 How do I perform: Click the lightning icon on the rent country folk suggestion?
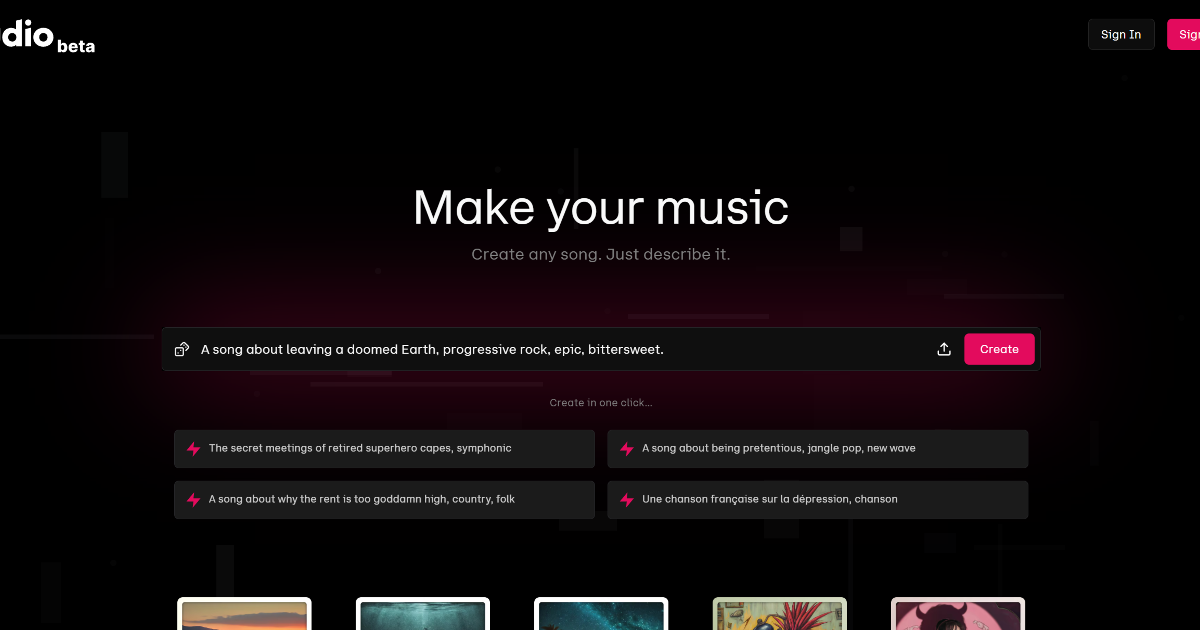[193, 499]
